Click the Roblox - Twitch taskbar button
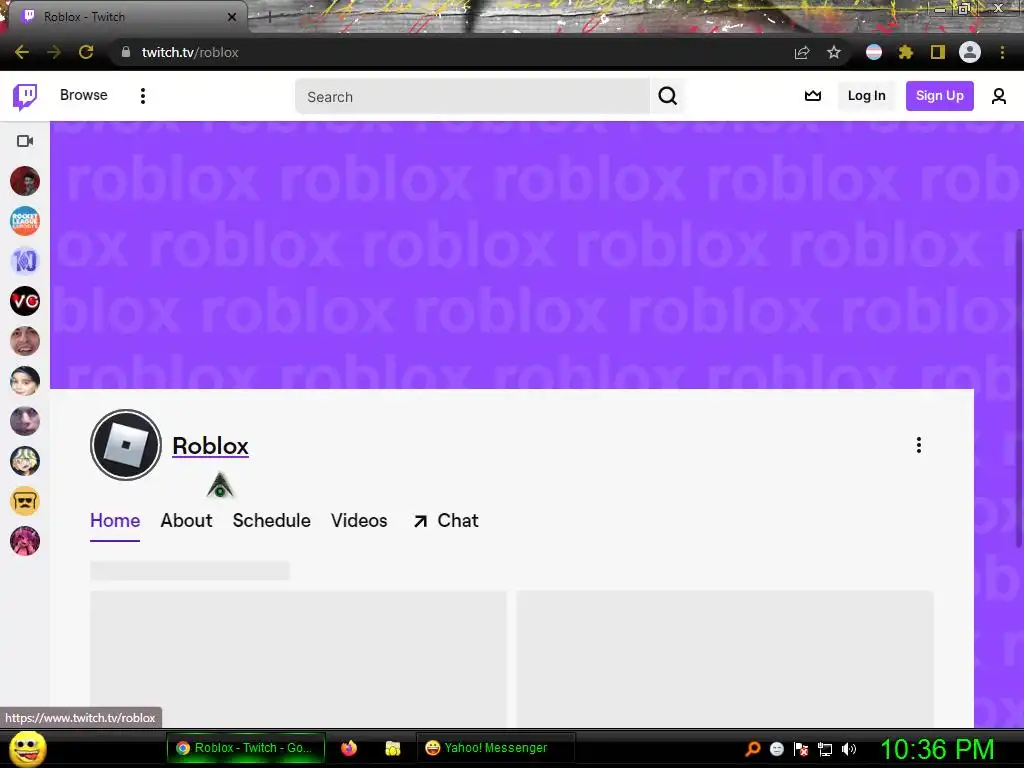1024x768 pixels. tap(246, 748)
